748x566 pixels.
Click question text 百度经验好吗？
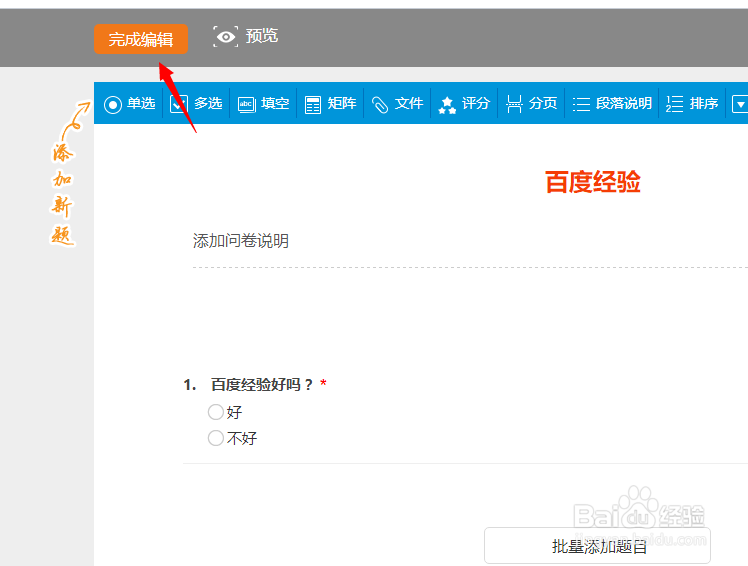pos(262,385)
